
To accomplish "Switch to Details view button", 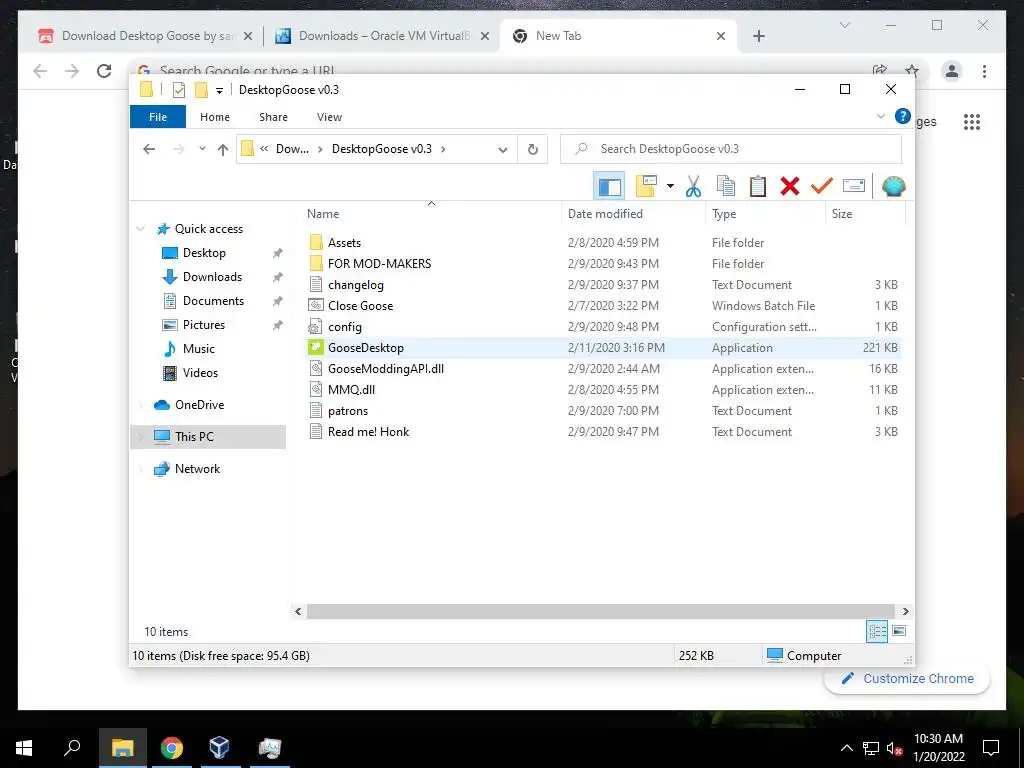I will tap(877, 631).
